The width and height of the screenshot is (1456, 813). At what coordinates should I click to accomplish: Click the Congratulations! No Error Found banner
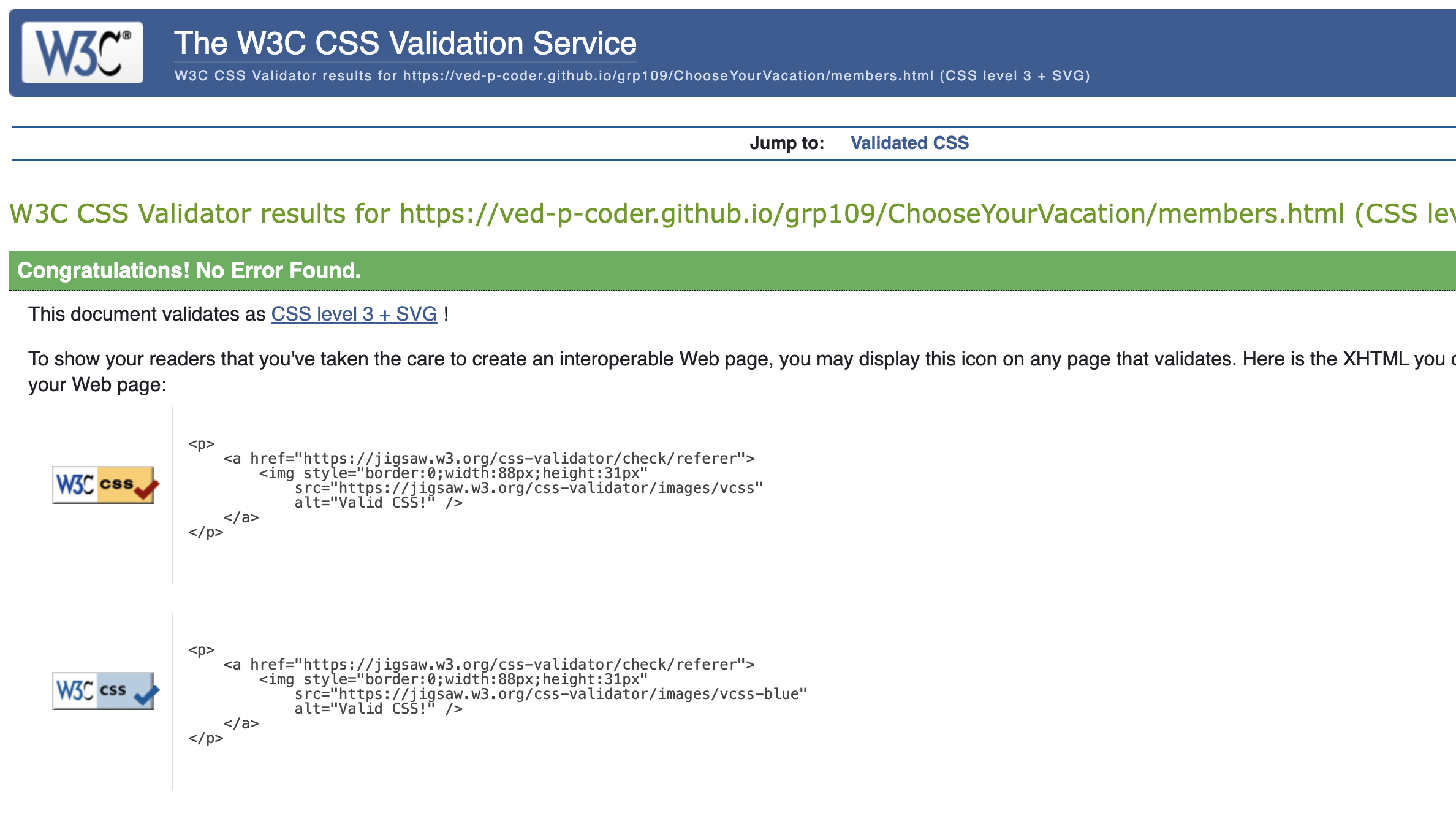pos(732,270)
